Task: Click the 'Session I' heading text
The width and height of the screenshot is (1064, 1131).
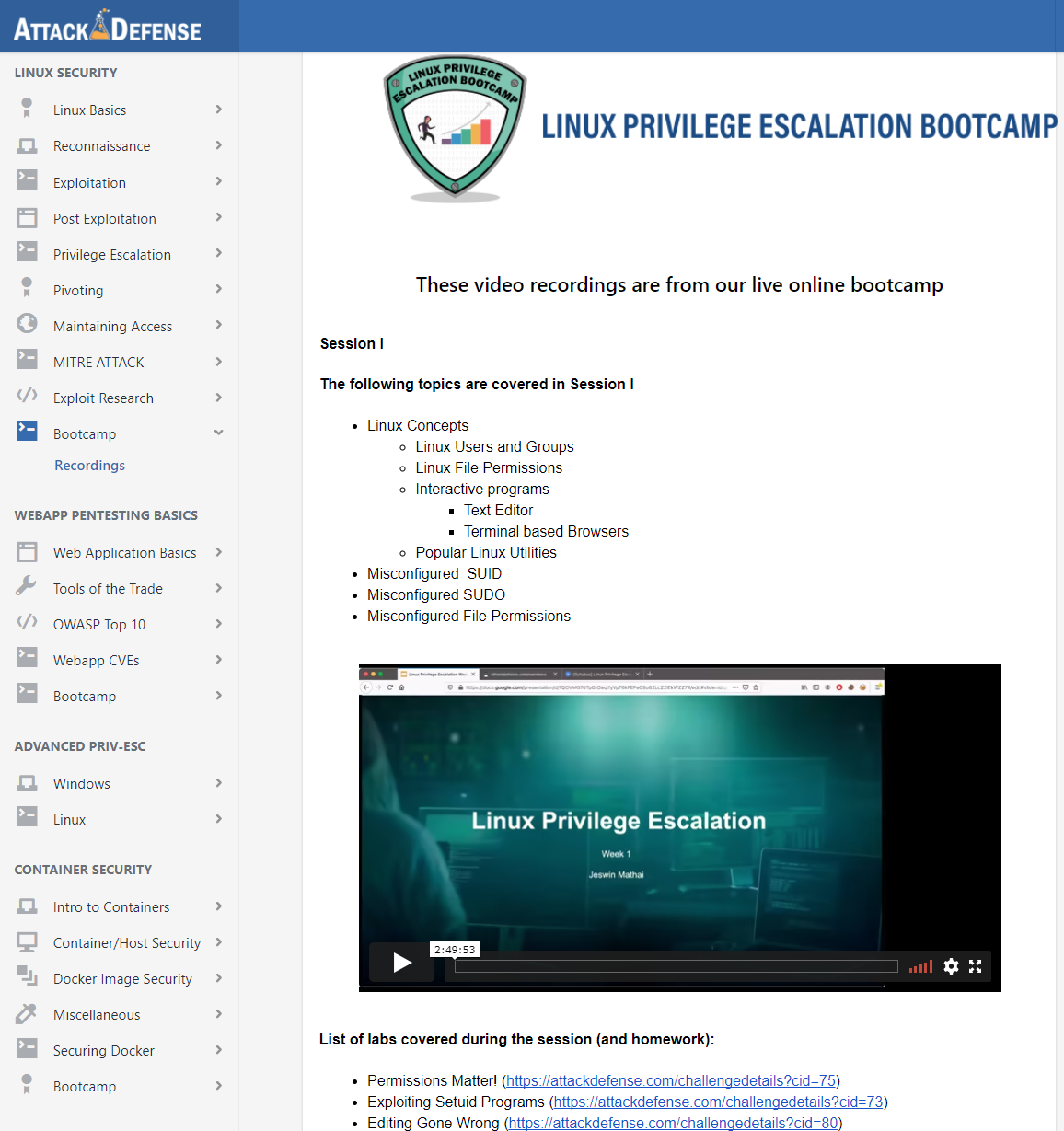Action: [352, 343]
